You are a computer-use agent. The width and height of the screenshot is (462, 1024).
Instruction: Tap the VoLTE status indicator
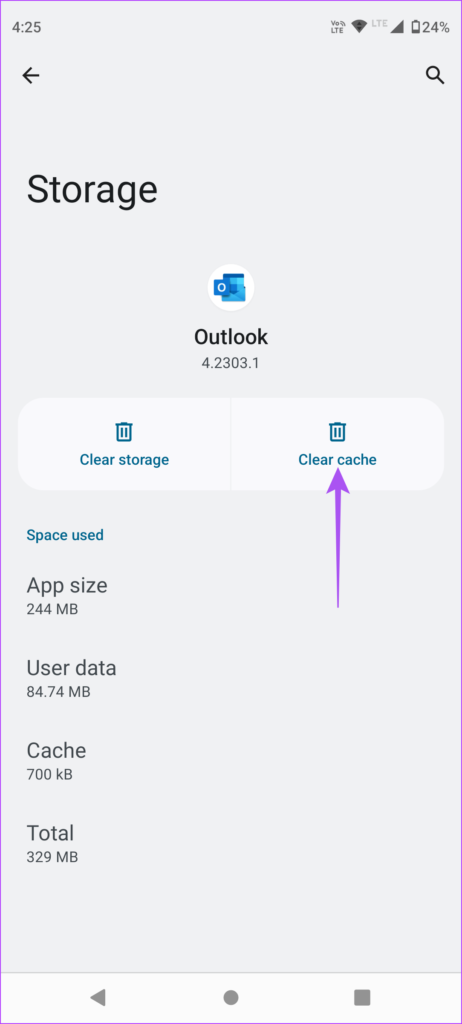pyautogui.click(x=338, y=27)
